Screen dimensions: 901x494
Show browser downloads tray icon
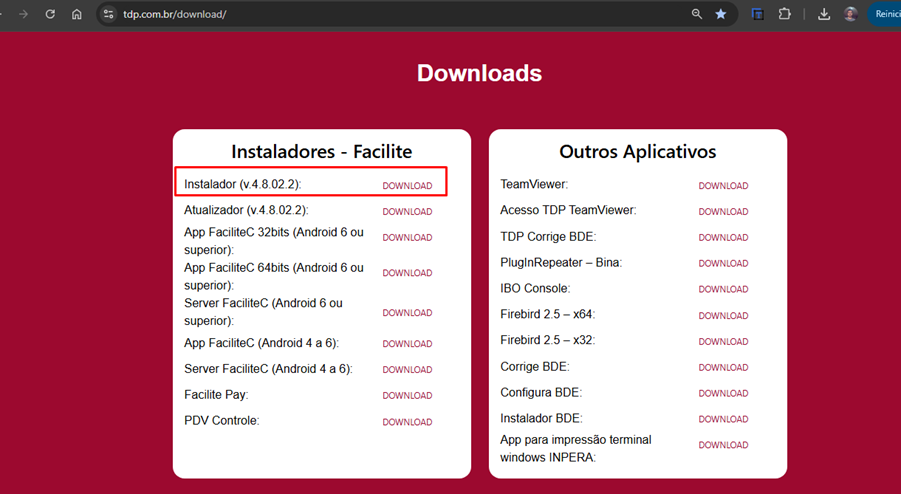(x=824, y=14)
